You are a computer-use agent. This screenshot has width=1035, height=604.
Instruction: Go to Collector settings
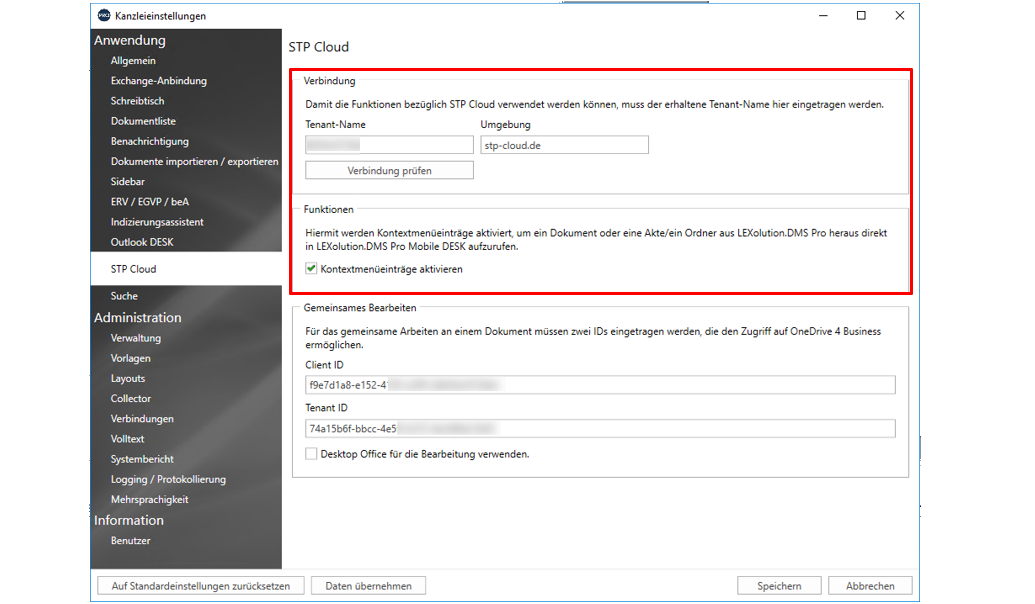[x=131, y=399]
